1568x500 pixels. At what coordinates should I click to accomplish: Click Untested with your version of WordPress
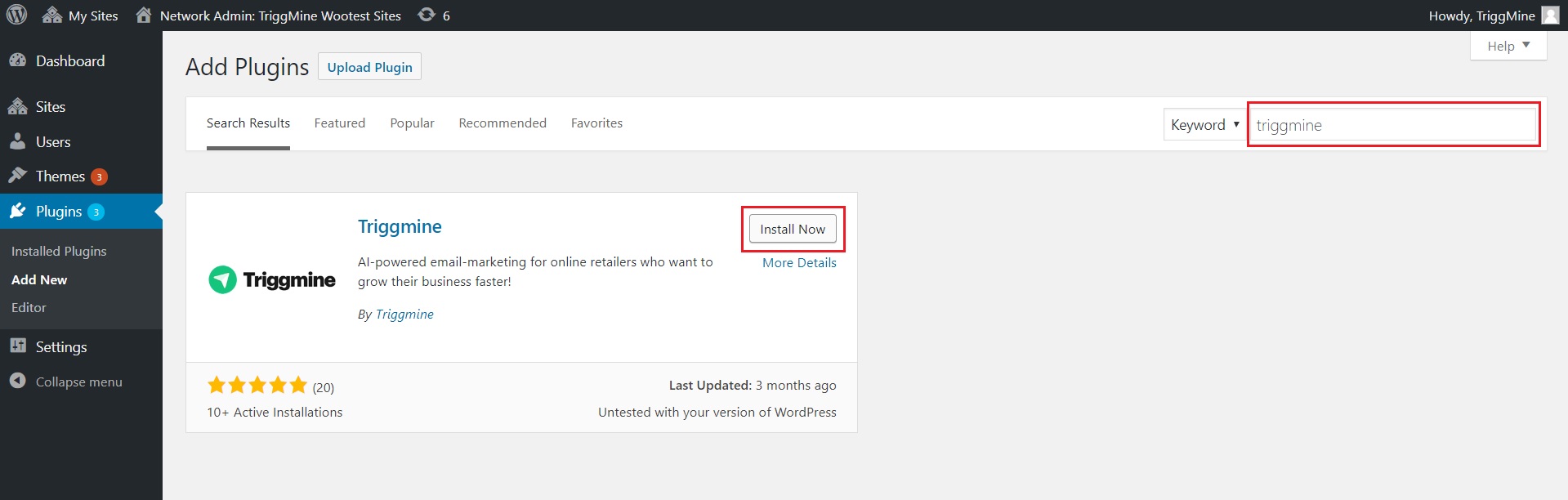717,413
